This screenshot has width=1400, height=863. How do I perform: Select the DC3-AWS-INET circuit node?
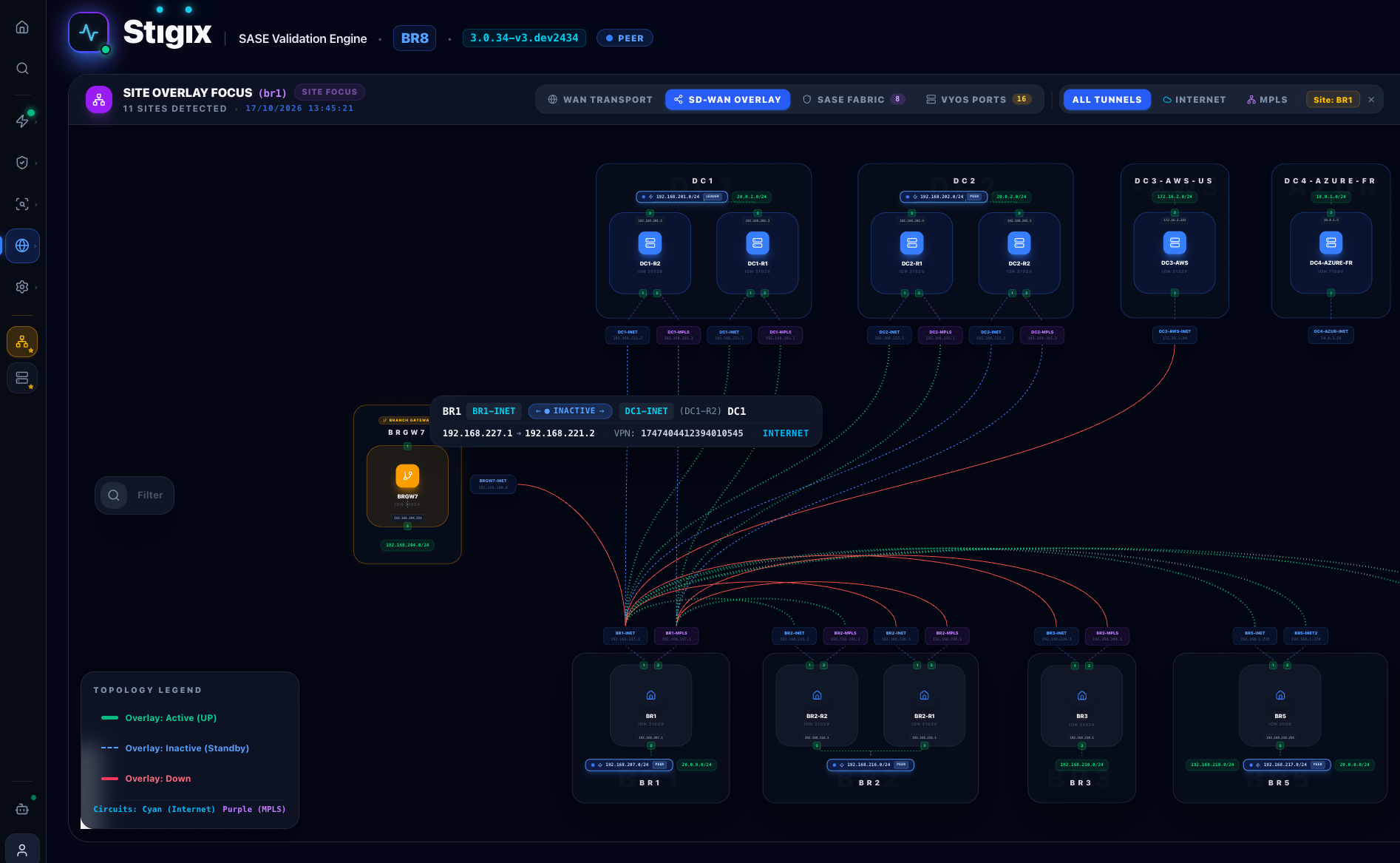coord(1175,334)
